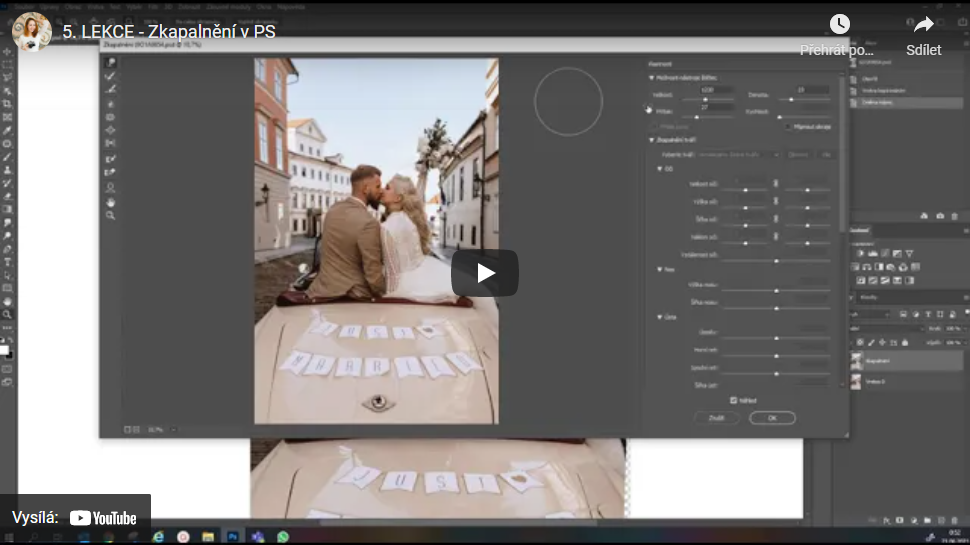This screenshot has width=970, height=545.
Task: Open the zoom level dropdown in Liquify
Action: coord(173,429)
